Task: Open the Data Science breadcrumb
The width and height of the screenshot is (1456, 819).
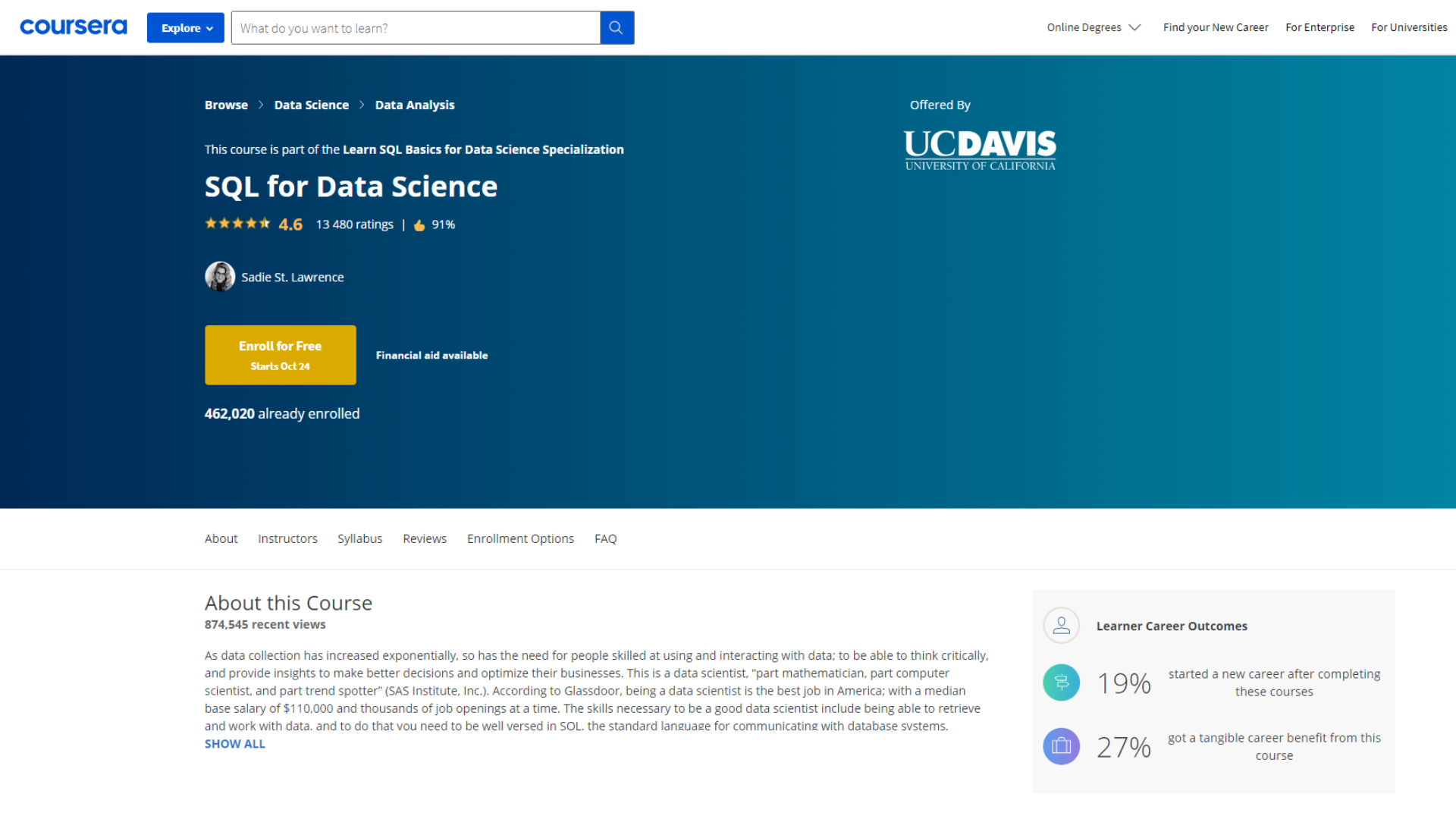Action: click(x=312, y=105)
